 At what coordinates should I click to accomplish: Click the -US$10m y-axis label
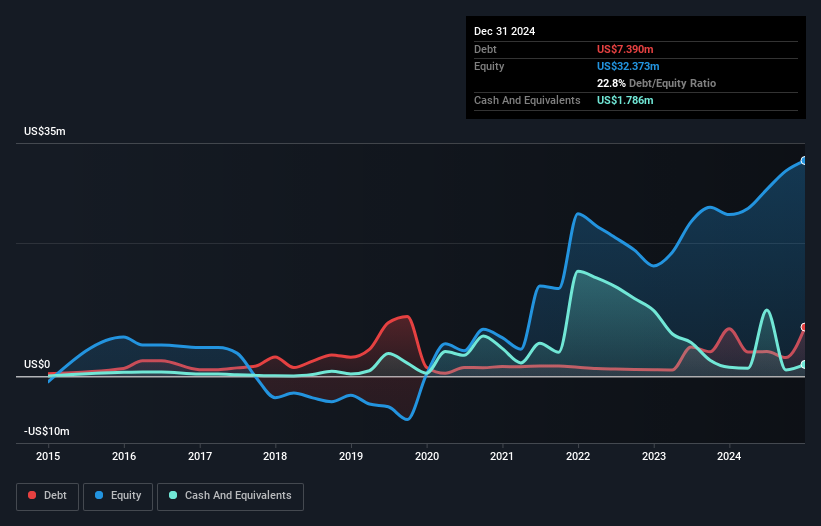[47, 431]
